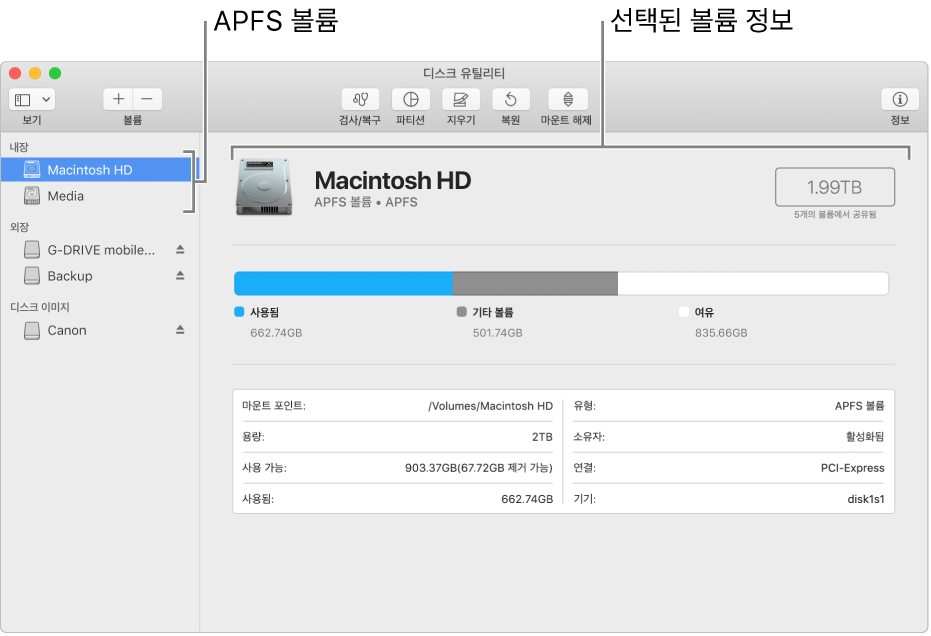This screenshot has width=931, height=636.
Task: Click the disk1s1 device value
Action: tap(866, 499)
